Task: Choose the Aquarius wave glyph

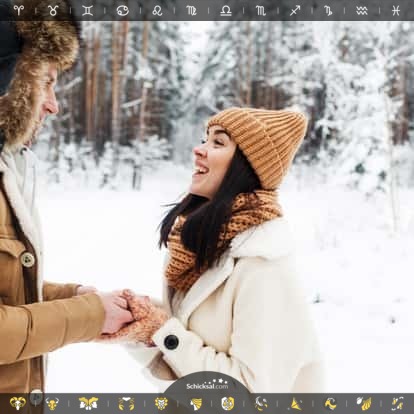Action: pyautogui.click(x=362, y=11)
